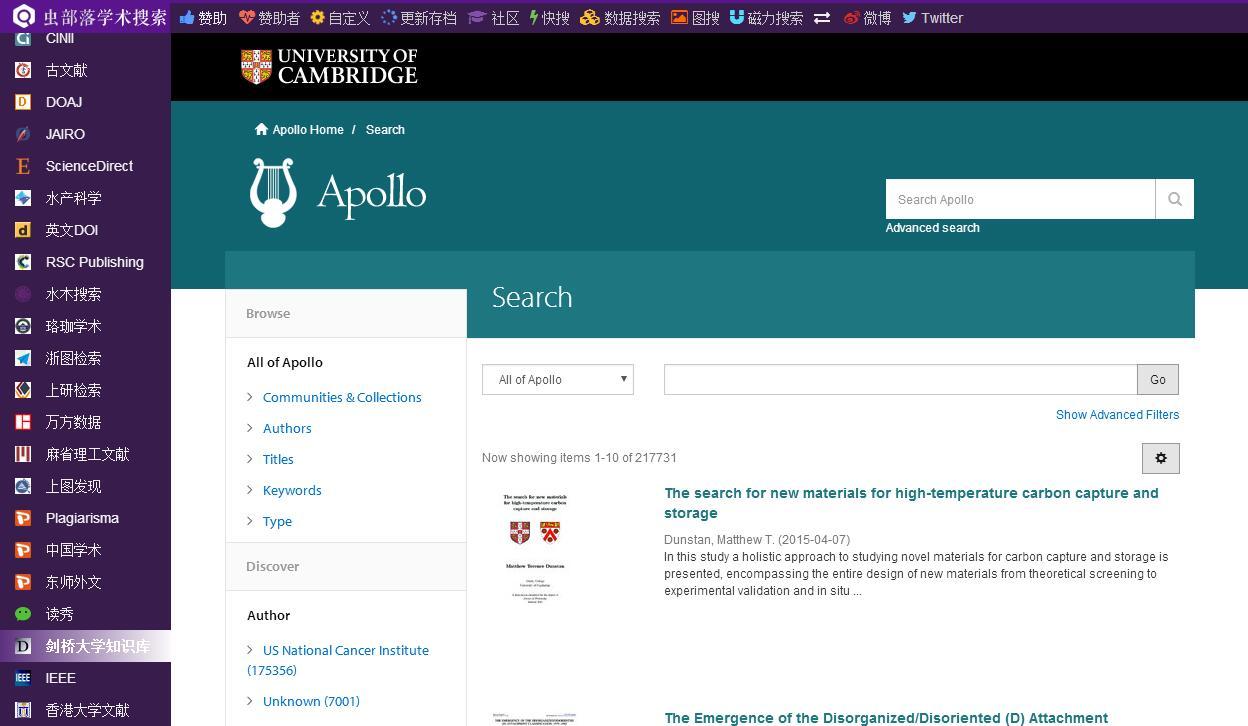Click the switch arrows icon in top toolbar
The height and width of the screenshot is (726, 1248).
click(822, 18)
